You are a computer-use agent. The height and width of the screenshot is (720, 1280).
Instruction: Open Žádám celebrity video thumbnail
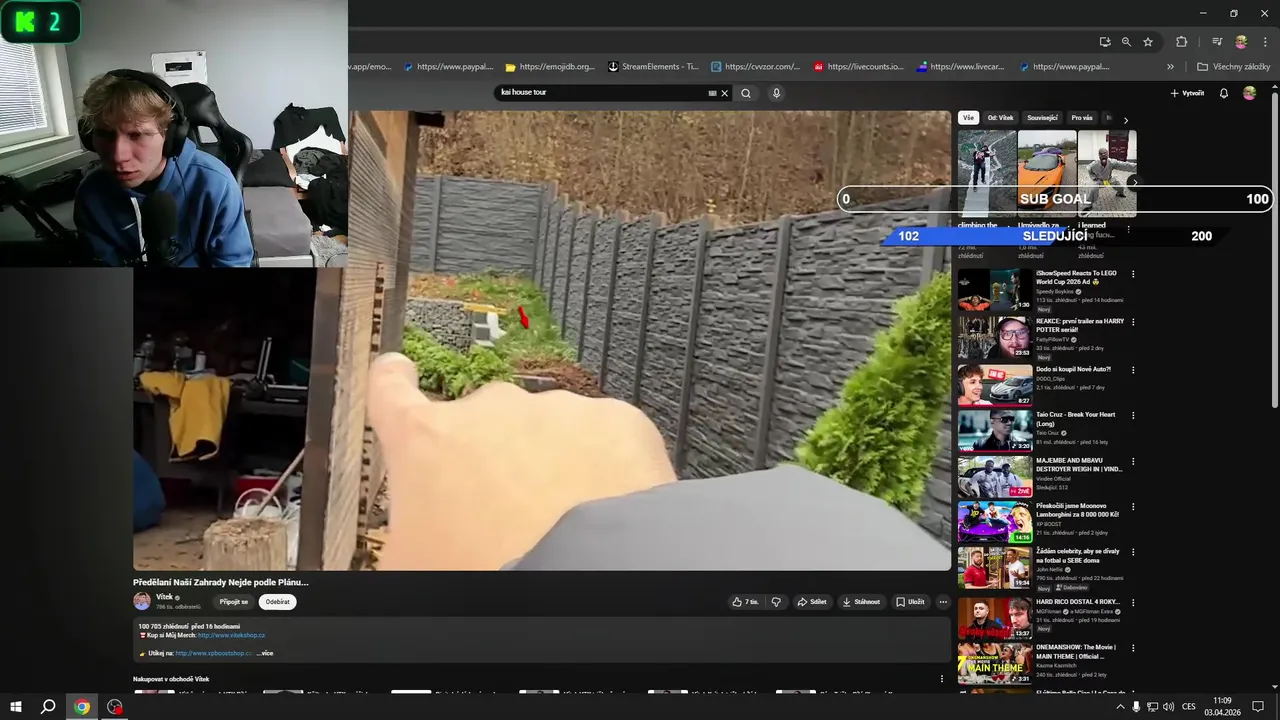point(995,567)
